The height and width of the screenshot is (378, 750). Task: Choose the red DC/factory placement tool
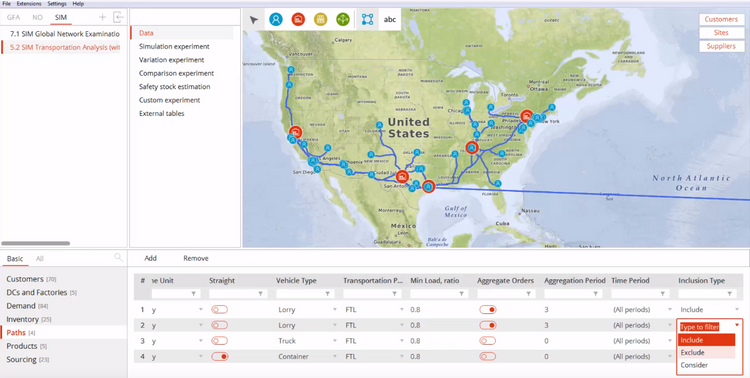pos(298,19)
